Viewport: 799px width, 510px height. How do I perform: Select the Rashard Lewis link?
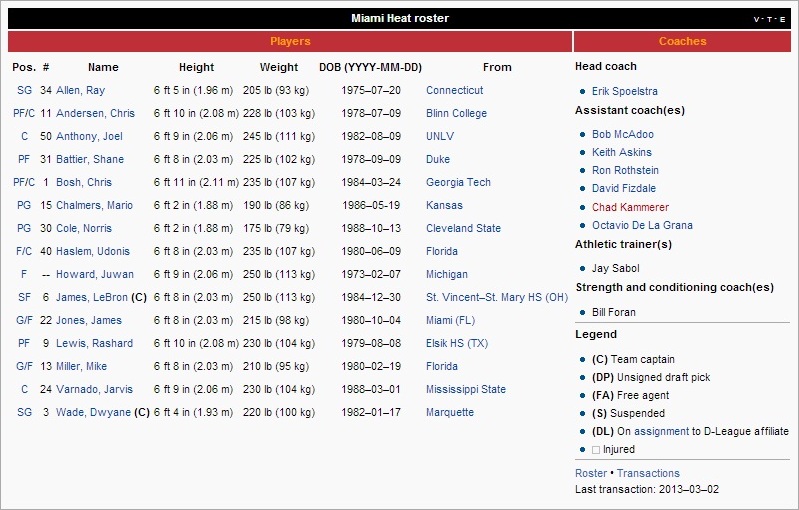94,343
